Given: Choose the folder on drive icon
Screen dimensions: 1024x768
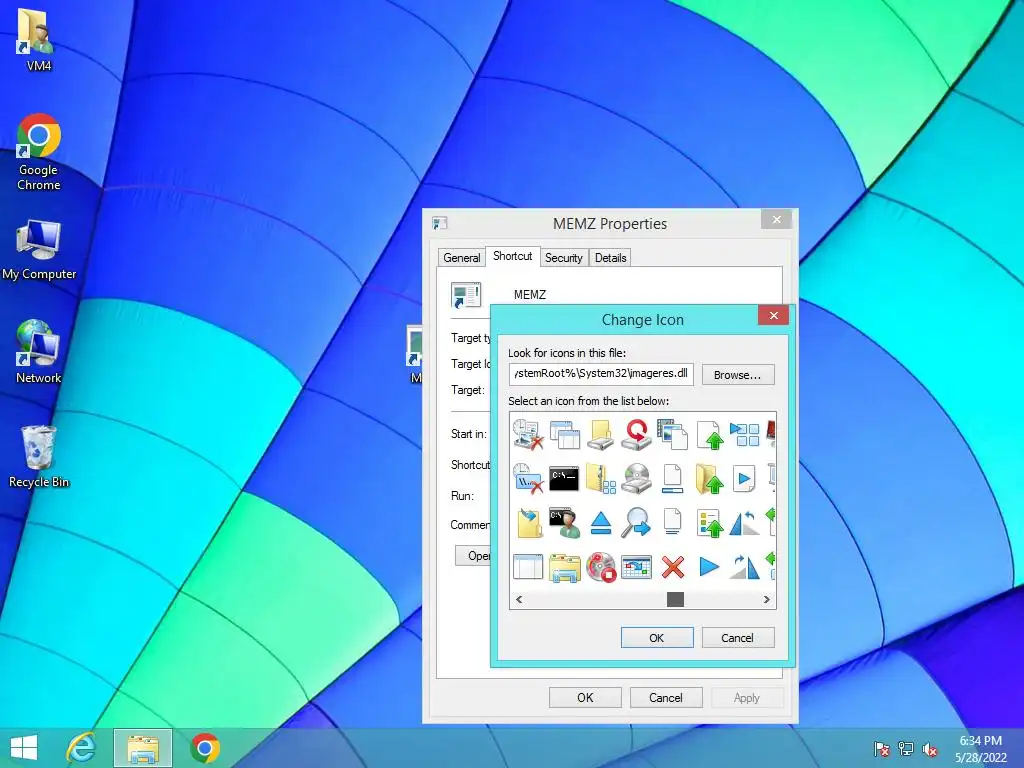Looking at the screenshot, I should (x=601, y=435).
